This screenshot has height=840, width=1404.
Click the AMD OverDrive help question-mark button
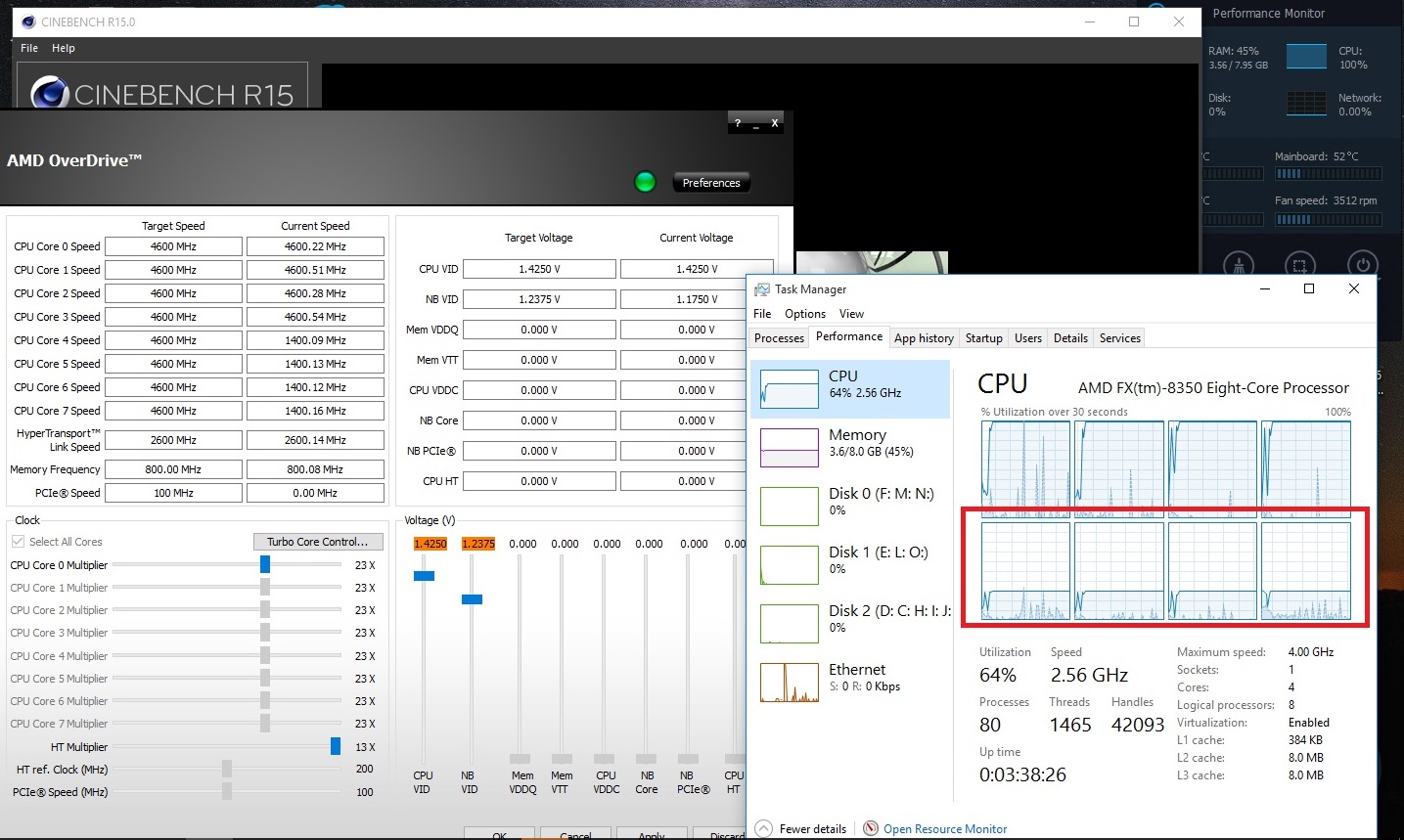(x=738, y=123)
